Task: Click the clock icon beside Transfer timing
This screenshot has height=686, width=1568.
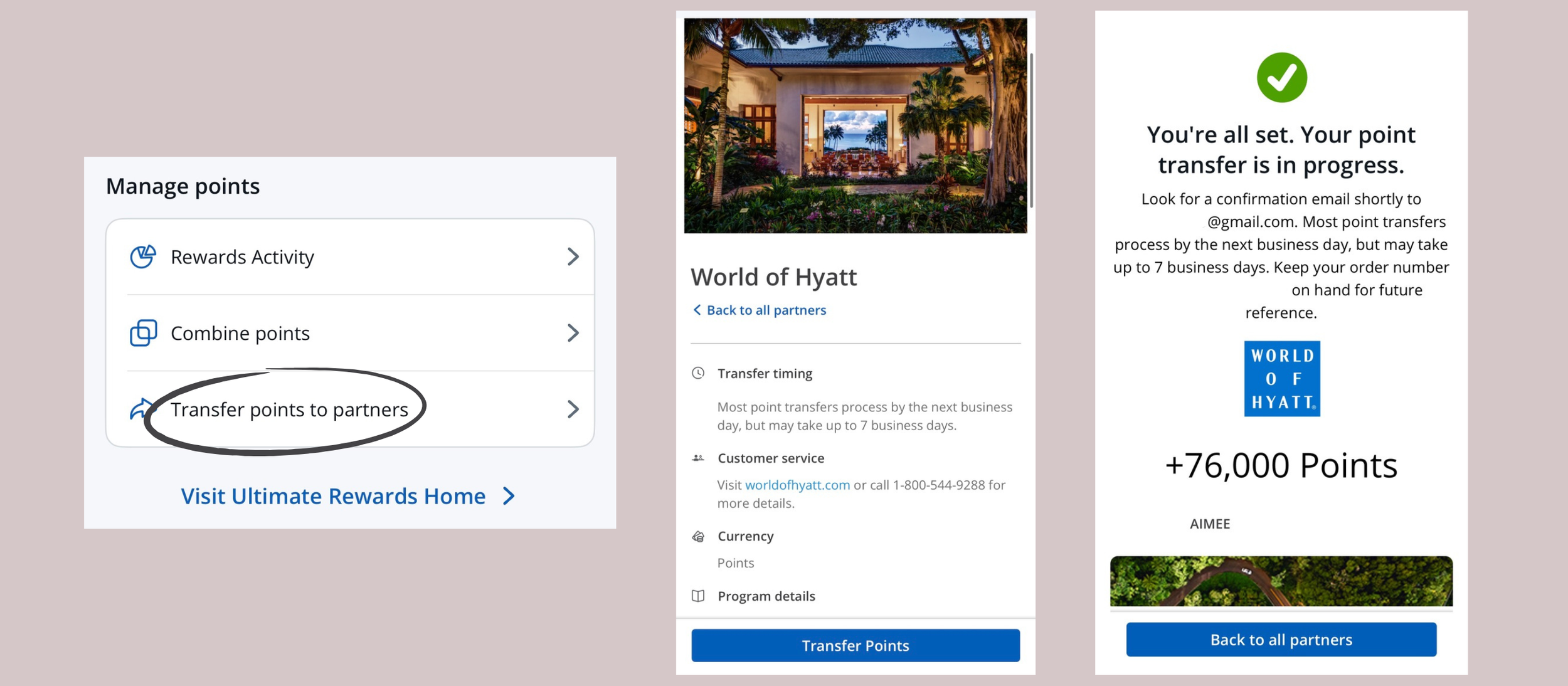Action: click(x=697, y=373)
